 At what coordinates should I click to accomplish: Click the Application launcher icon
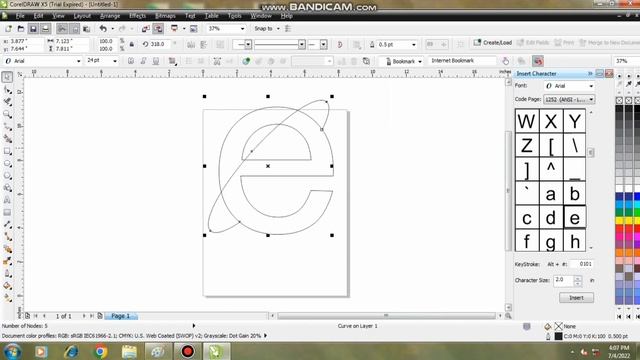[175, 29]
